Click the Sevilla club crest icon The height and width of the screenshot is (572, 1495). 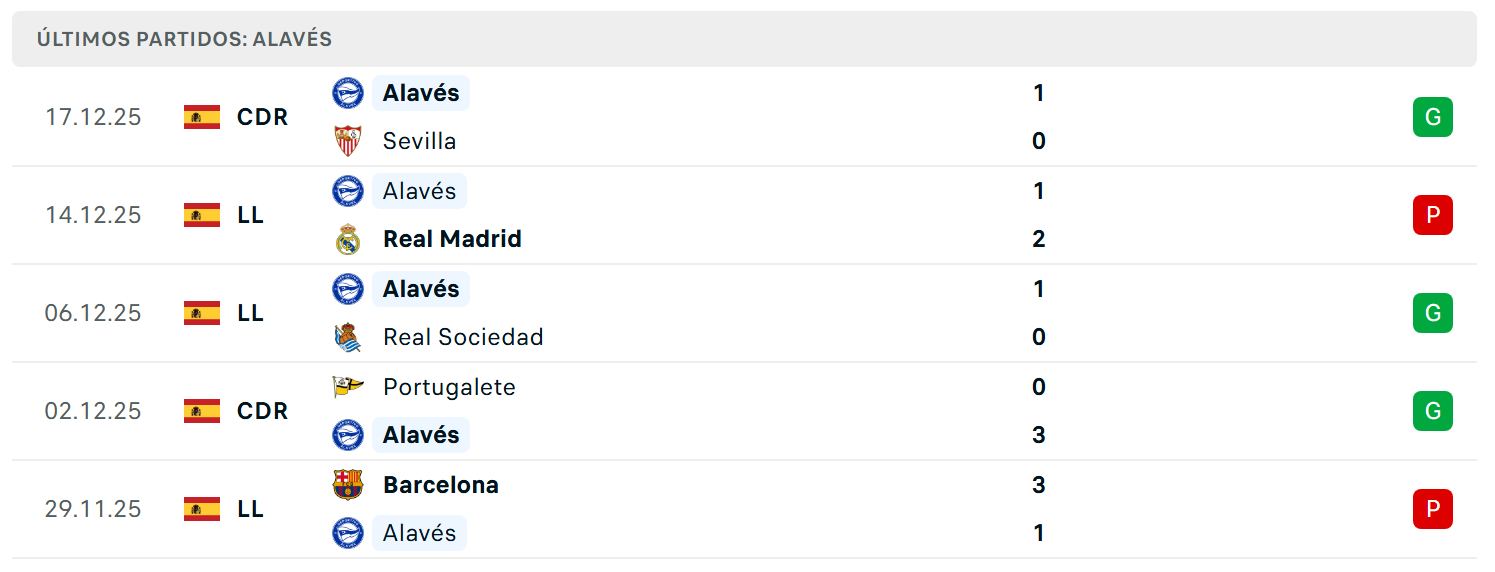(x=348, y=141)
